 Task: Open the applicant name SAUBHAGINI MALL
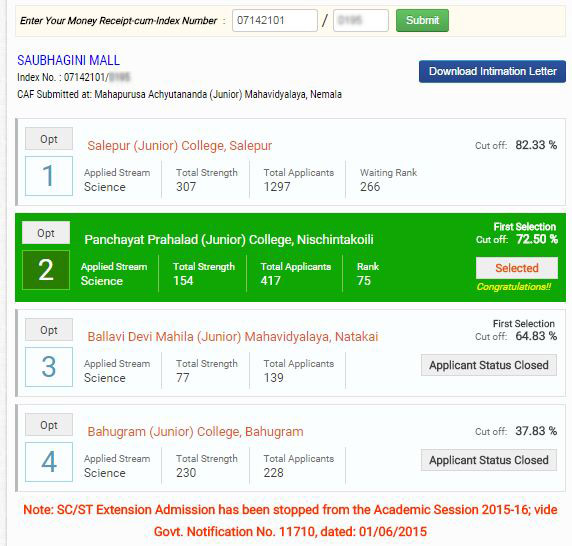[69, 61]
